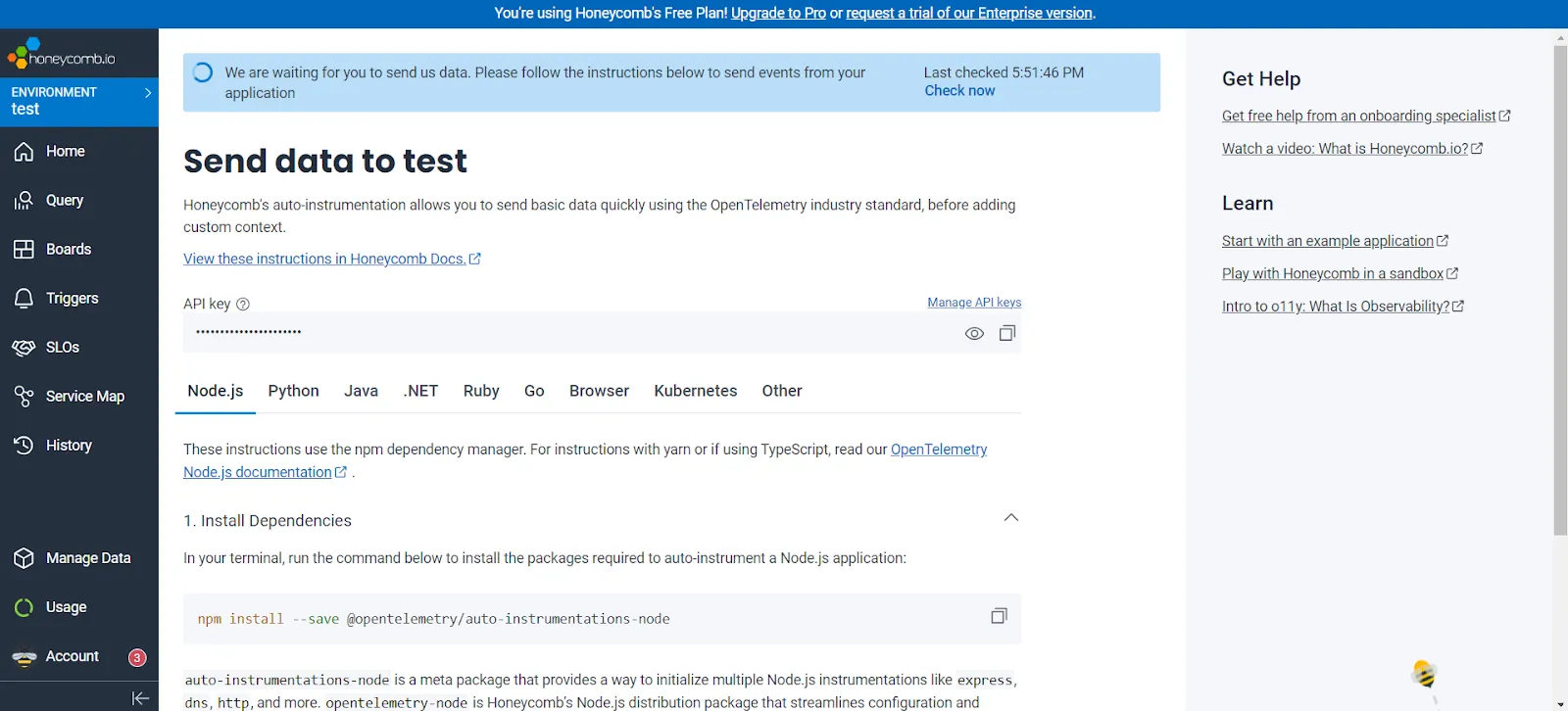Go to Triggers in the sidebar
This screenshot has height=711, width=1568.
point(72,299)
